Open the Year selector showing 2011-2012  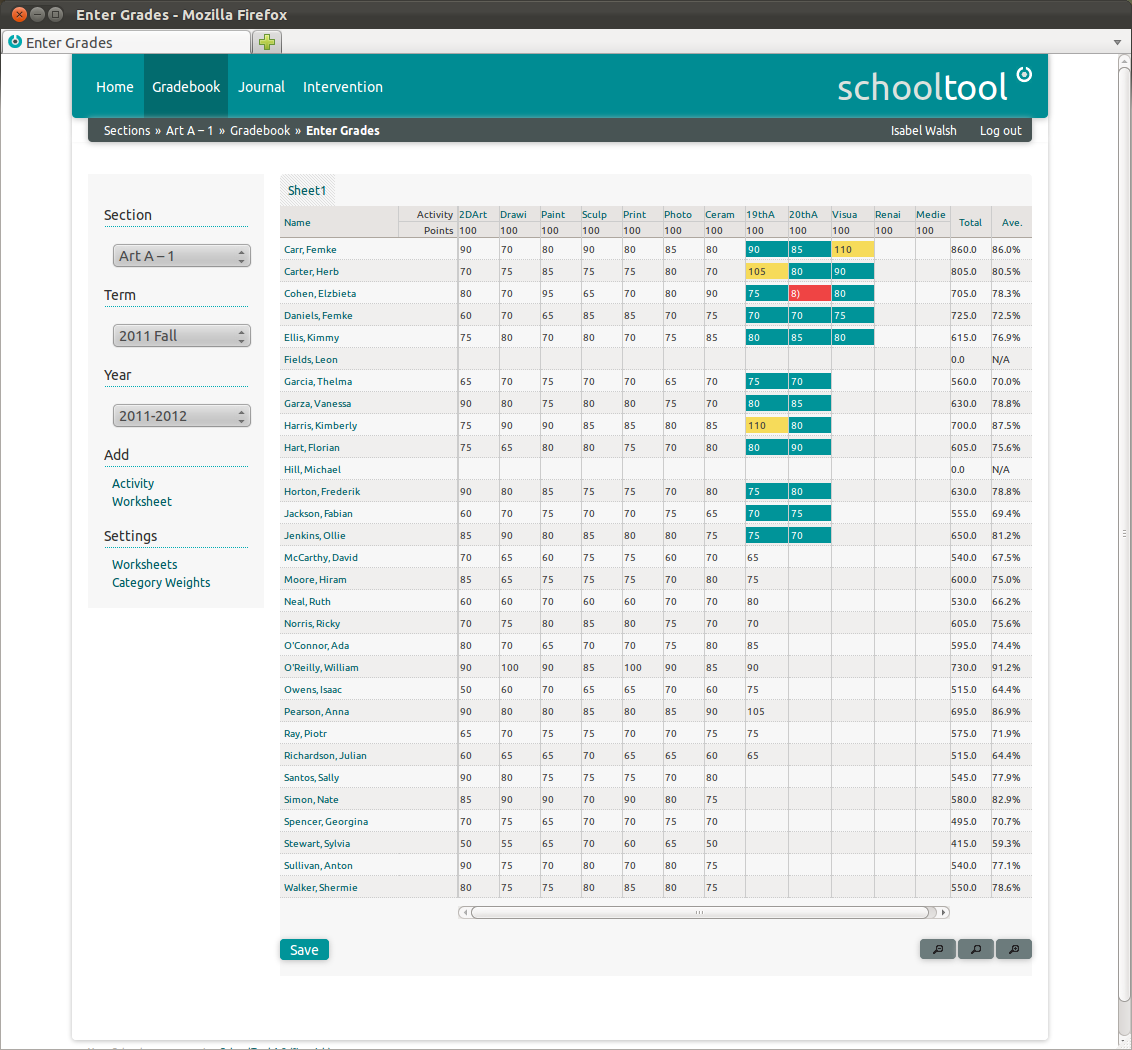click(x=181, y=415)
